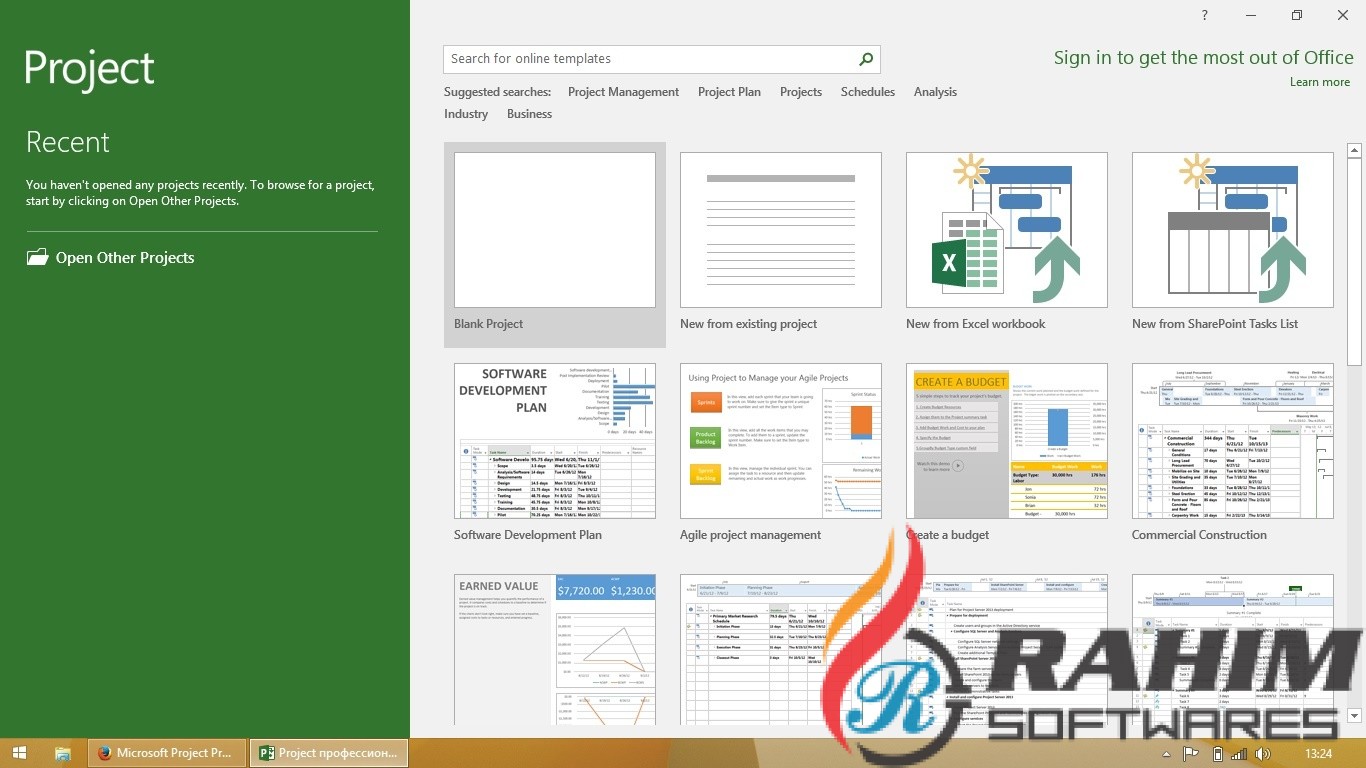
Task: Open the Windows Start menu
Action: [19, 753]
